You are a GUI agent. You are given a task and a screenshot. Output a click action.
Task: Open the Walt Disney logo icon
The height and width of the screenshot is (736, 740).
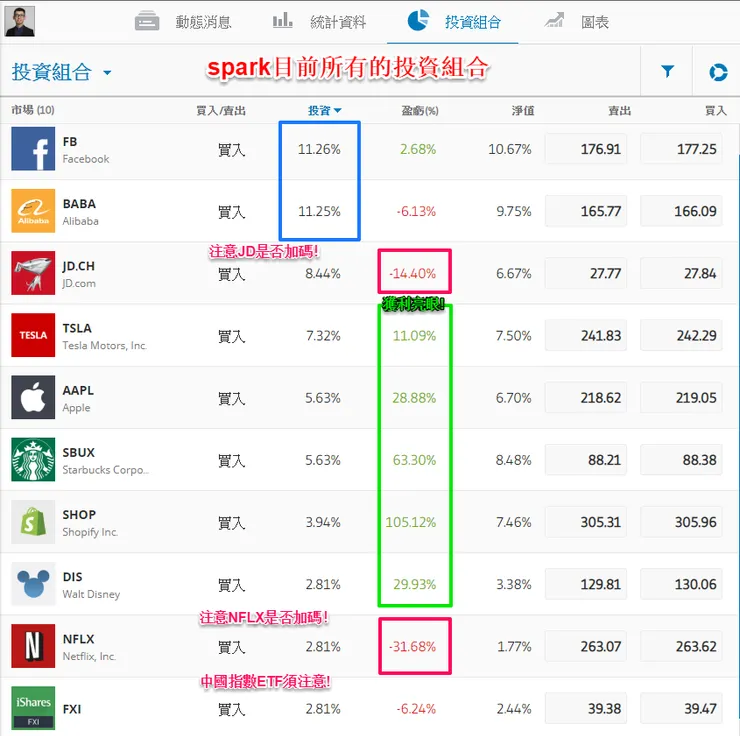[33, 584]
